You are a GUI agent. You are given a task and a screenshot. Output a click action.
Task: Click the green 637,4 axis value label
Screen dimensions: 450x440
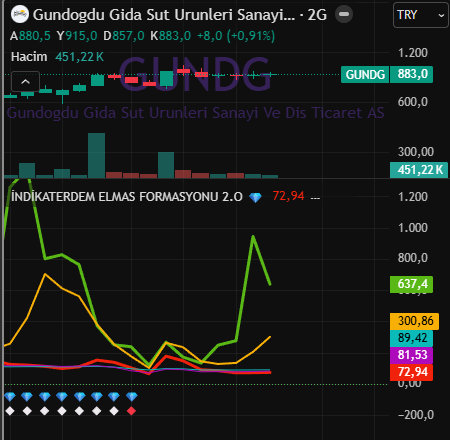pos(411,284)
